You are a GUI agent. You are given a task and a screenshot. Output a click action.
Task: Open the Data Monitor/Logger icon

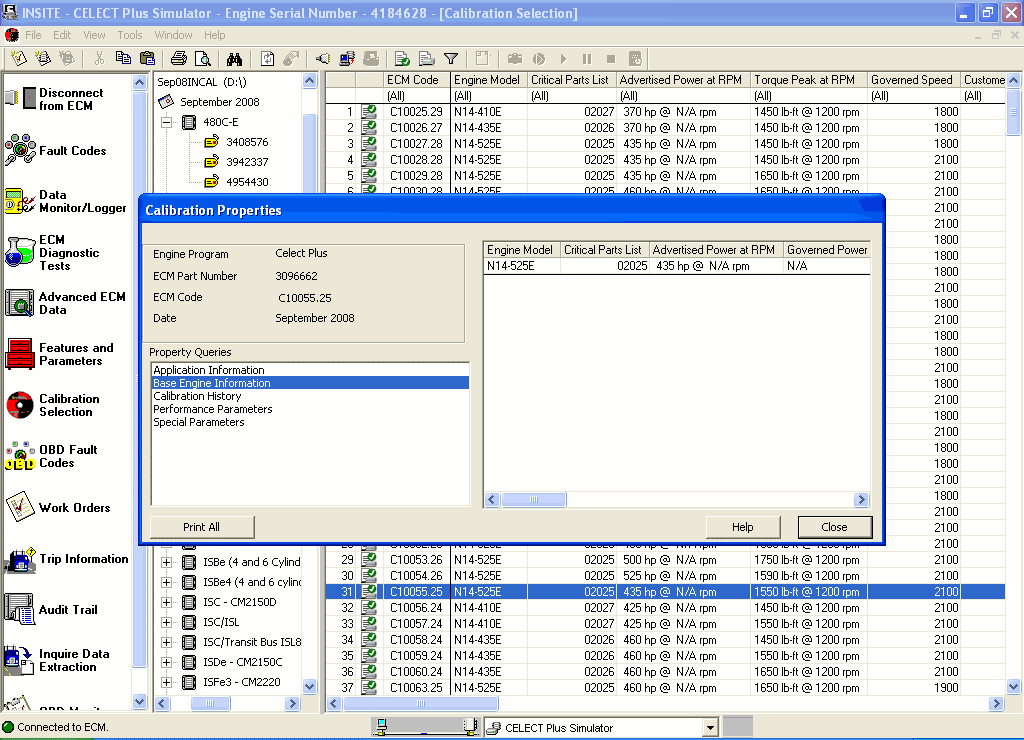pos(20,201)
